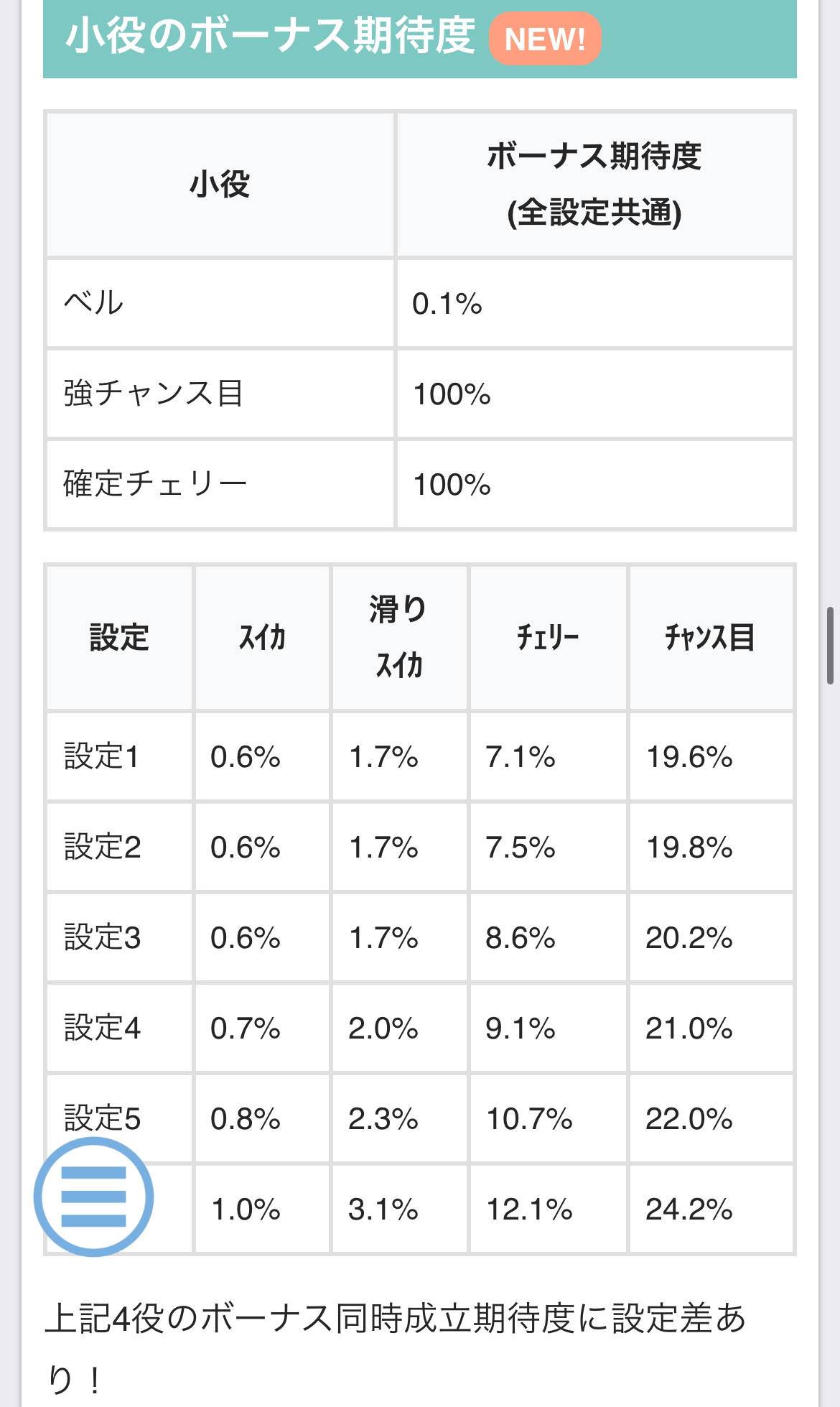Click the チェリー column header
Viewport: 840px width, 1407px height.
pyautogui.click(x=548, y=638)
